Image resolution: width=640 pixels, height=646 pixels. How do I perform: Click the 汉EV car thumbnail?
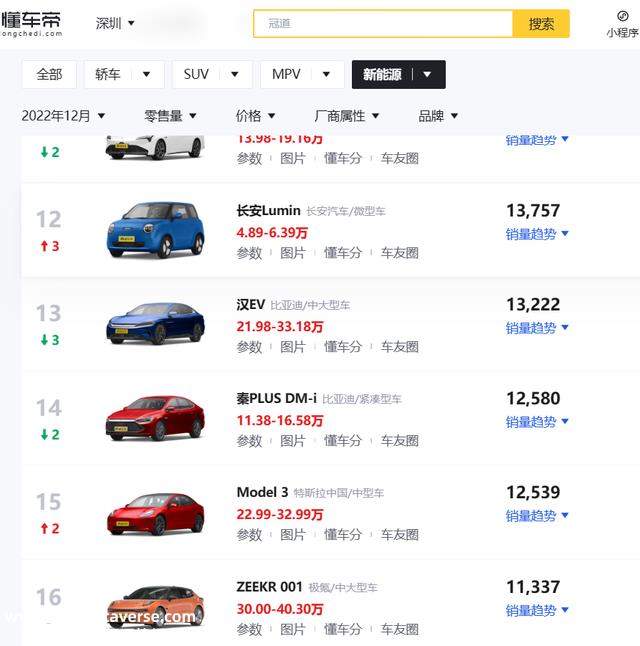pyautogui.click(x=155, y=323)
